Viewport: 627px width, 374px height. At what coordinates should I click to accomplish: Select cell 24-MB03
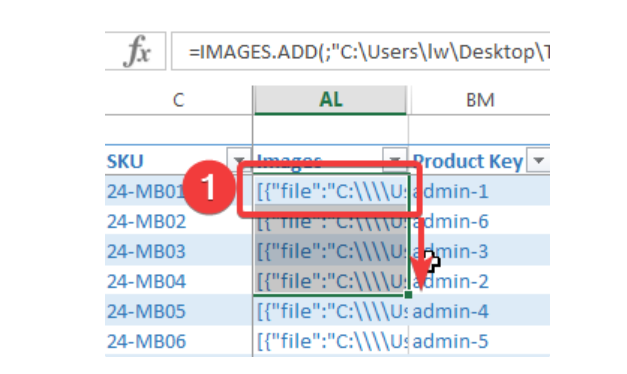pos(179,251)
